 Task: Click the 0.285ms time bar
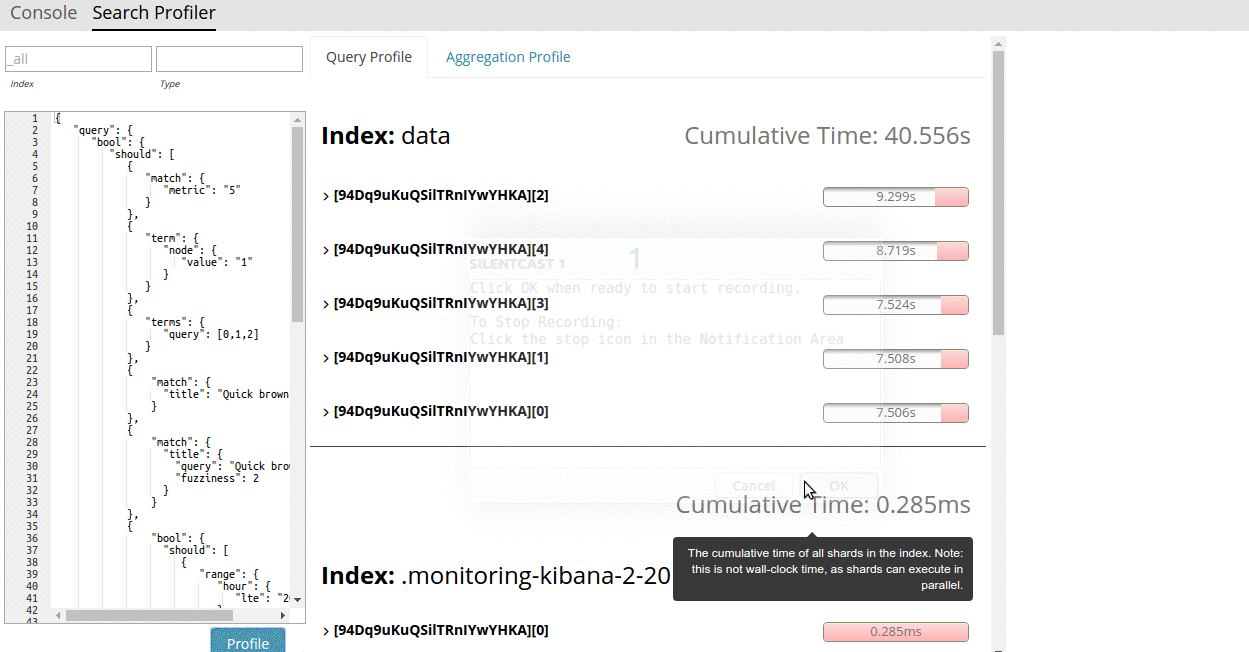[x=896, y=632]
